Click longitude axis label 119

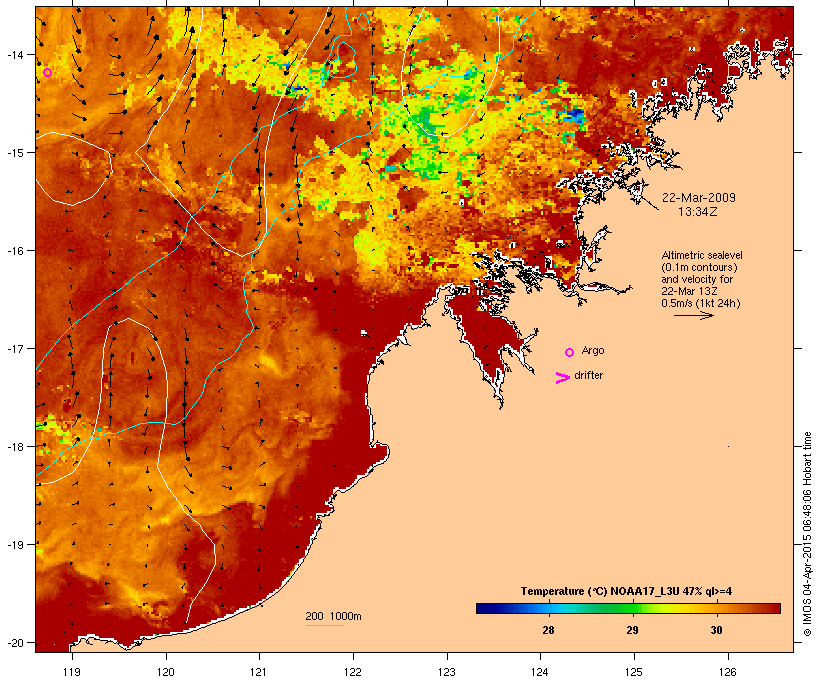click(72, 672)
